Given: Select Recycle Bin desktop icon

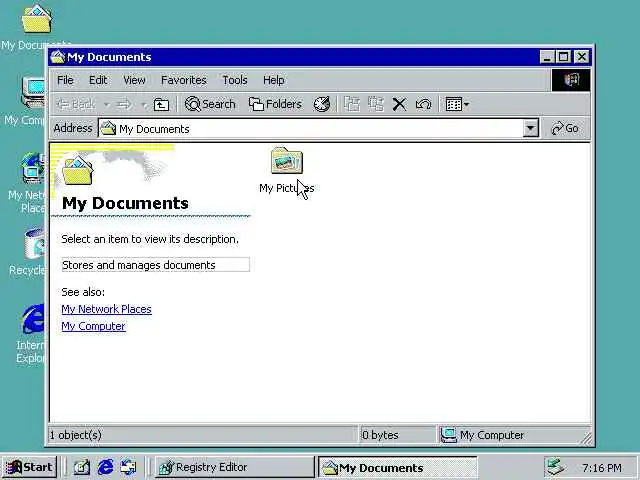Looking at the screenshot, I should (x=29, y=251).
